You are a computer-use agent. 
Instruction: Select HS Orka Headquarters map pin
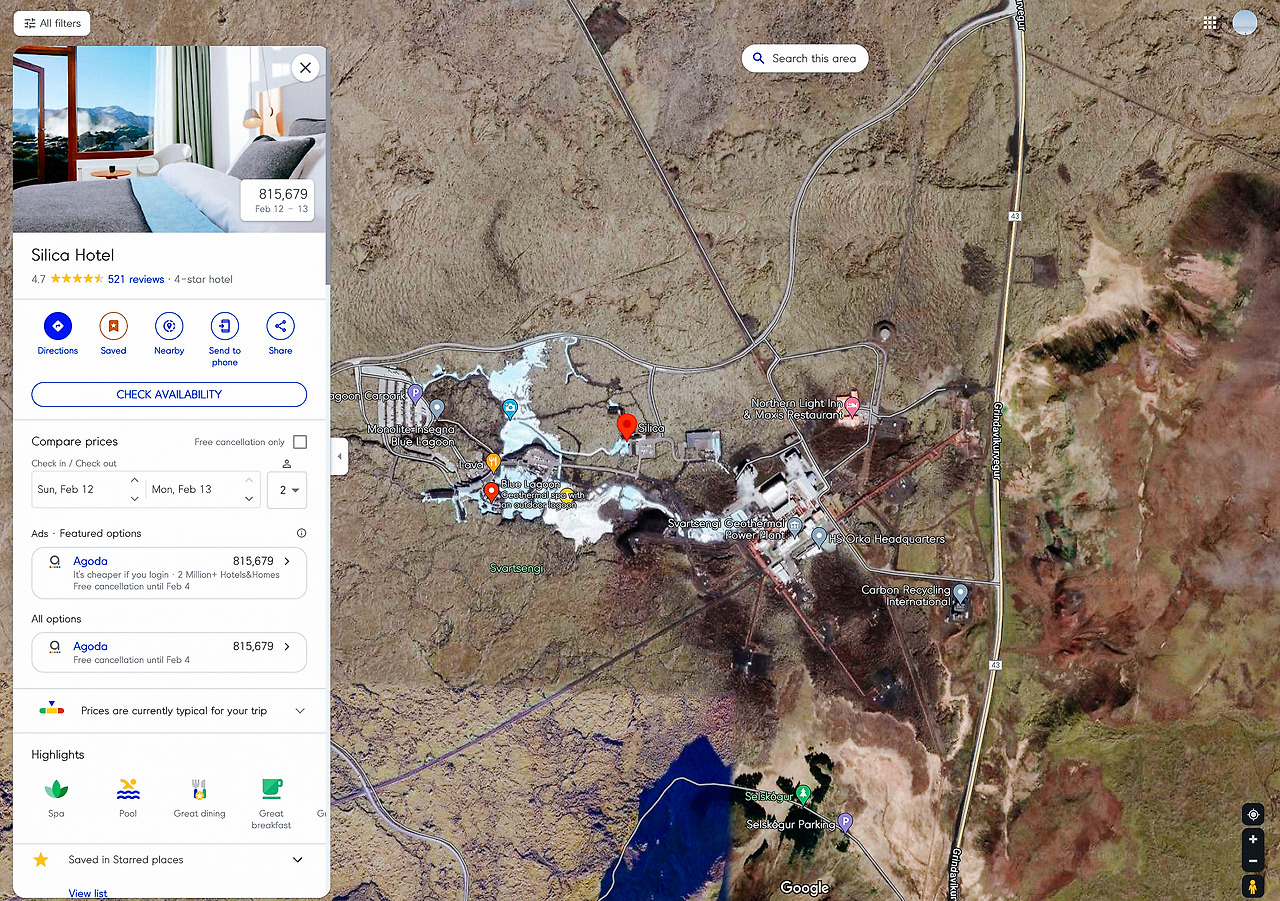[819, 537]
